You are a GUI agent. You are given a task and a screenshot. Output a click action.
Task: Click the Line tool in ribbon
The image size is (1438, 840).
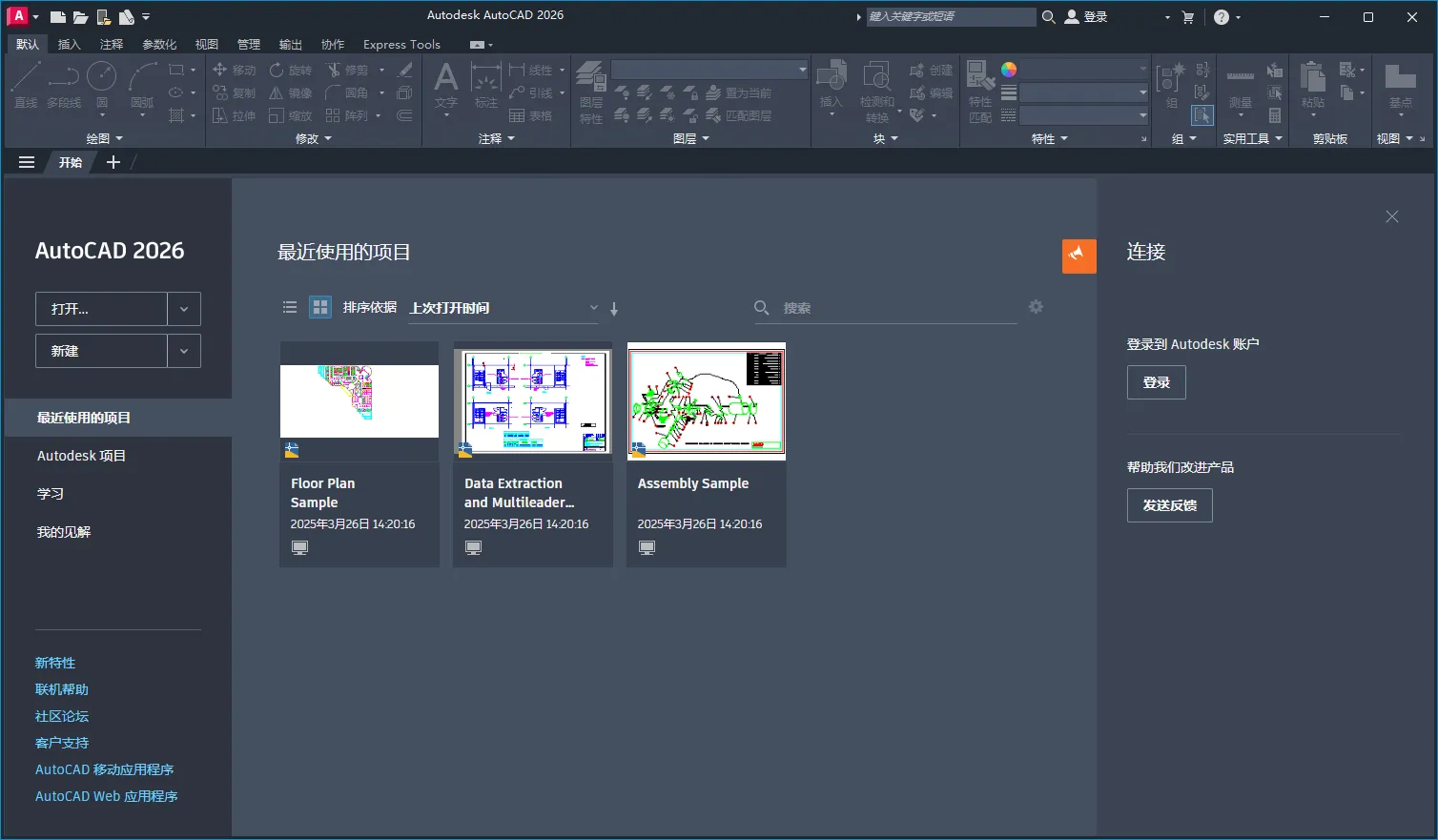point(26,84)
